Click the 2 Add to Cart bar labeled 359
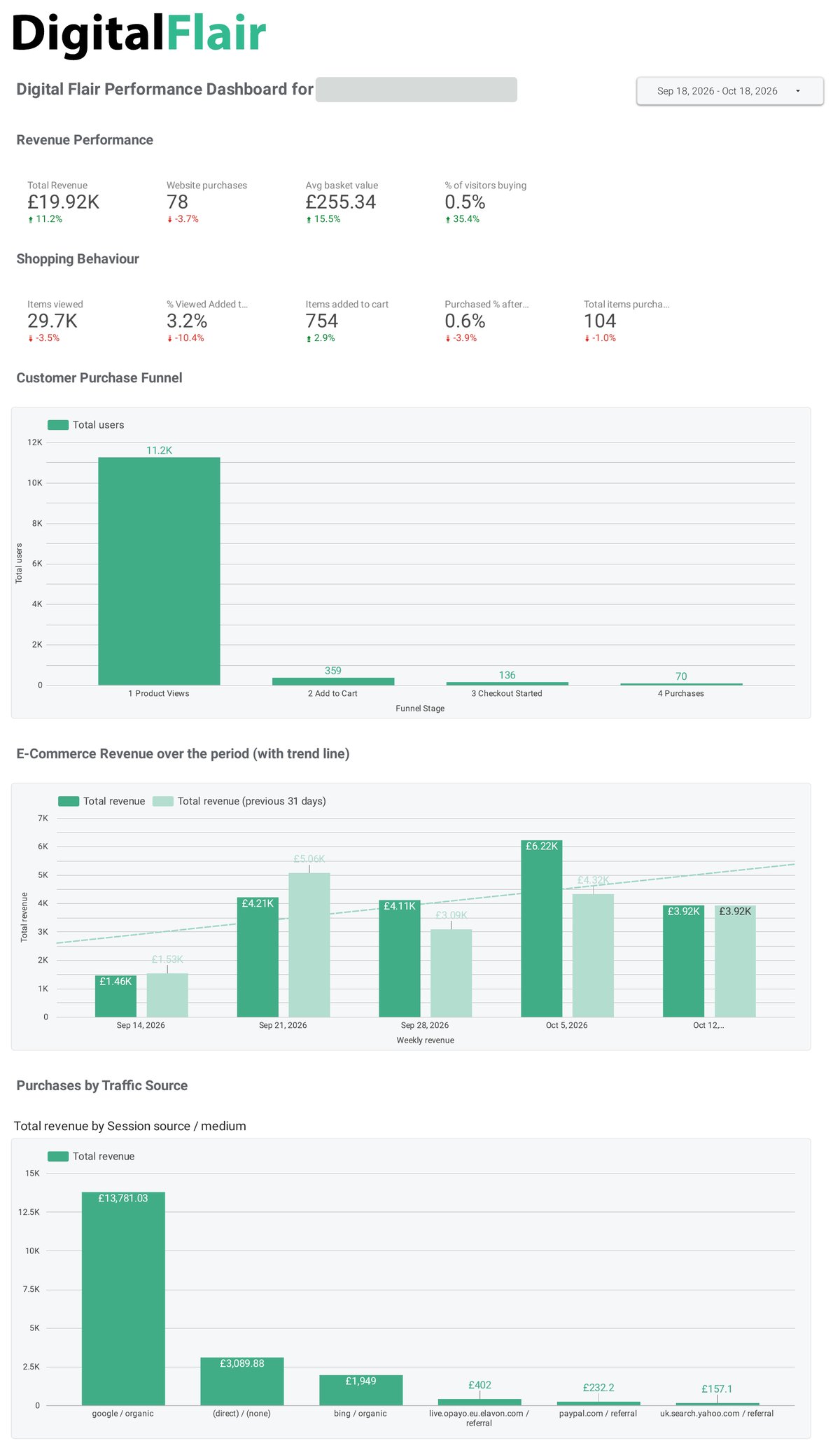Screen dimensions: 840x1455 tap(333, 681)
